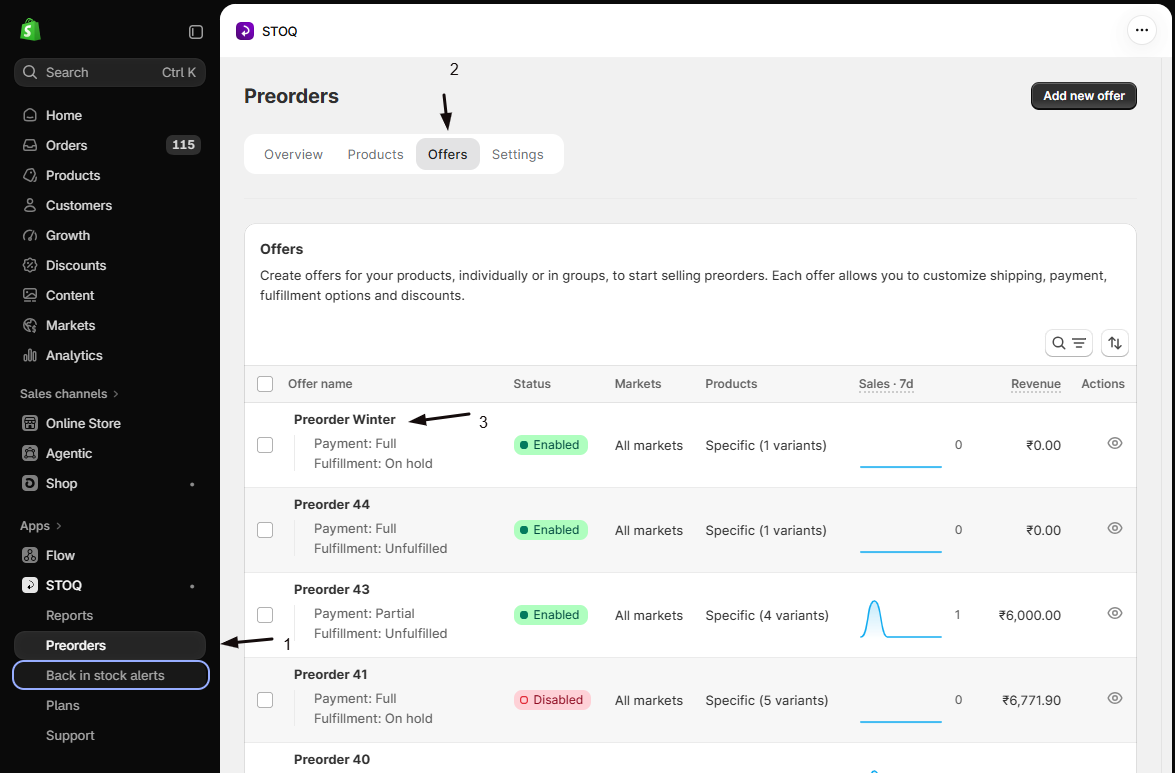
Task: Click the Revenue column header
Action: coord(1036,384)
